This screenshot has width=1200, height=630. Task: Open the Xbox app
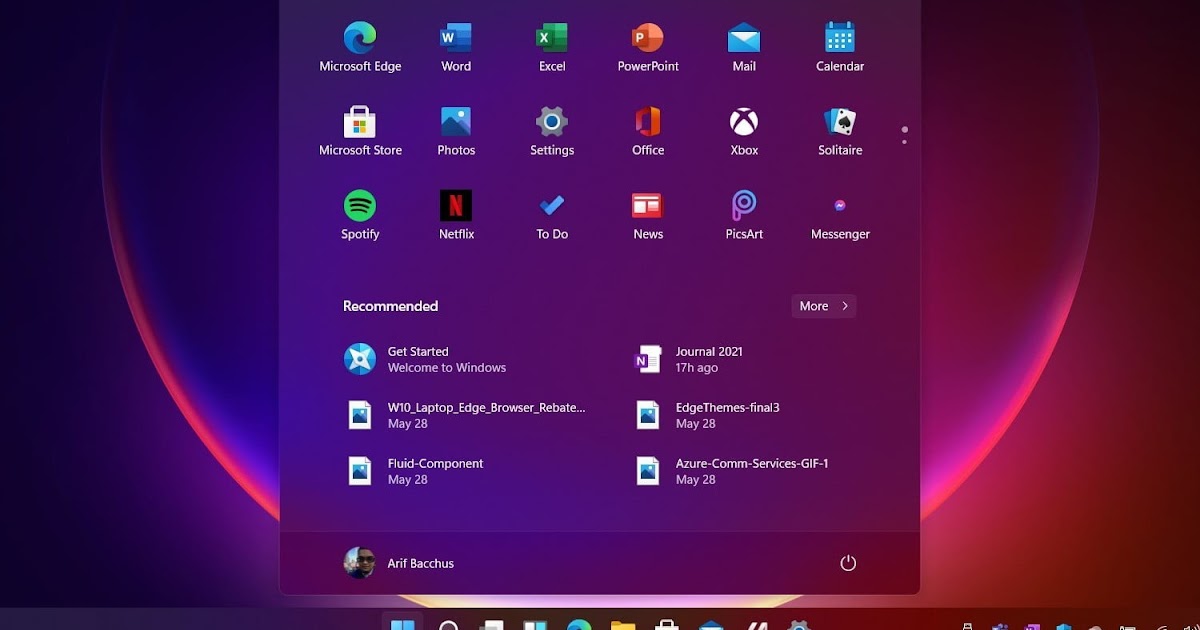tap(744, 132)
